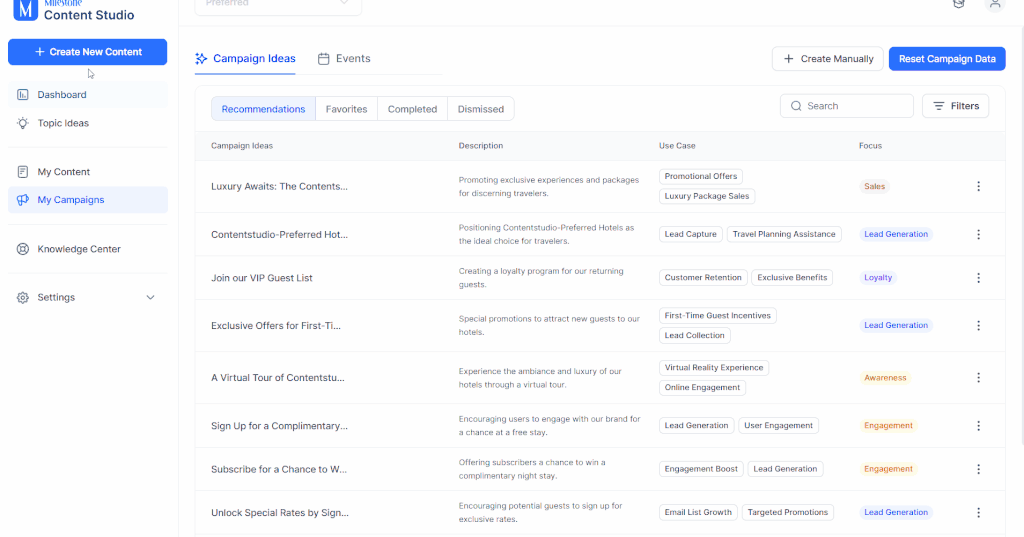The width and height of the screenshot is (1024, 537).
Task: Switch to the Campaign Ideas tab
Action: (x=246, y=59)
